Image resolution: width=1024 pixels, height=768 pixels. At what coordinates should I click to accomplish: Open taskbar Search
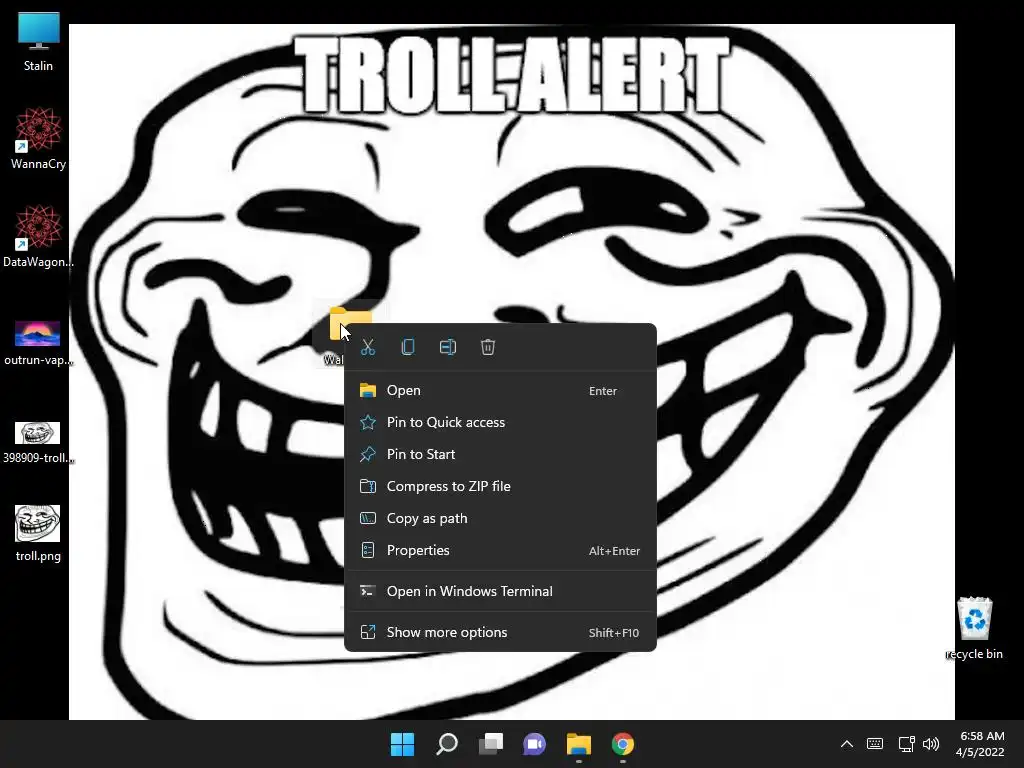447,744
